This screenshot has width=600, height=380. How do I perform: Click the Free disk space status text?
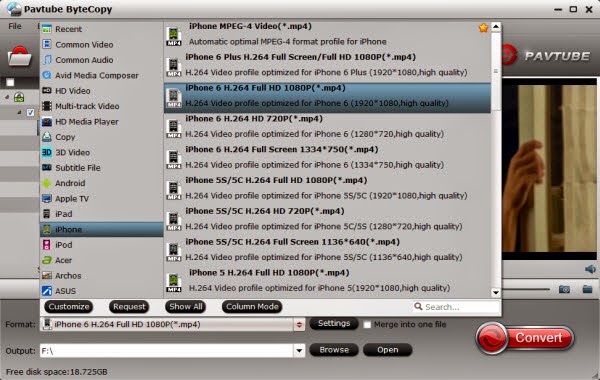(x=57, y=372)
